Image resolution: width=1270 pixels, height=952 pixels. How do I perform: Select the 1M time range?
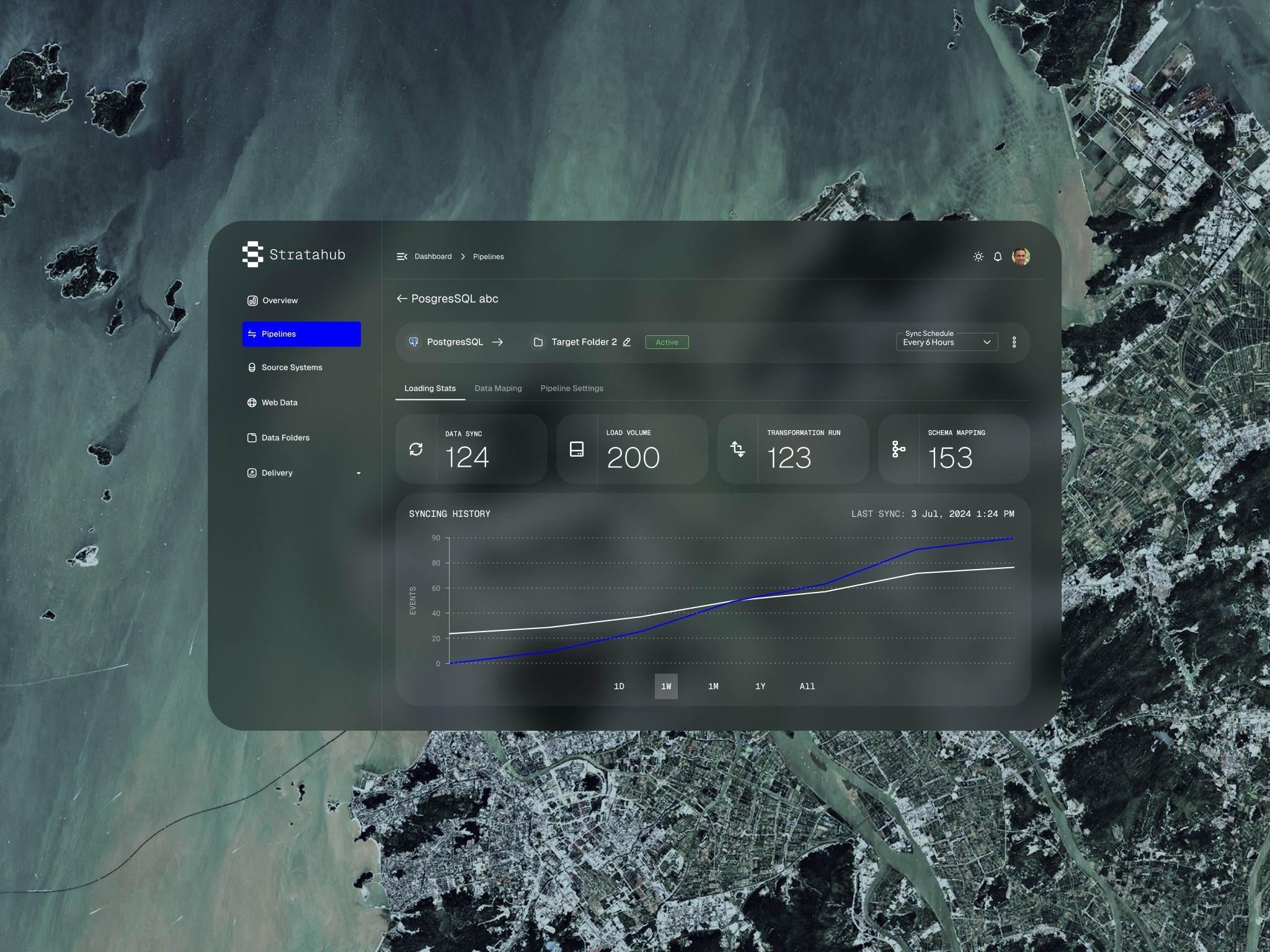[x=713, y=686]
